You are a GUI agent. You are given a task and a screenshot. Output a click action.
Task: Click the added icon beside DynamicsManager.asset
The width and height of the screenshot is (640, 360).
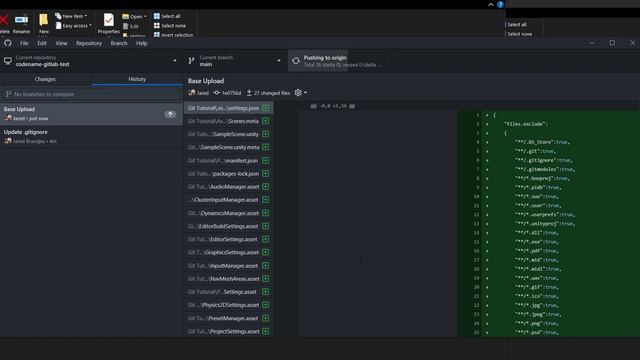coord(266,213)
